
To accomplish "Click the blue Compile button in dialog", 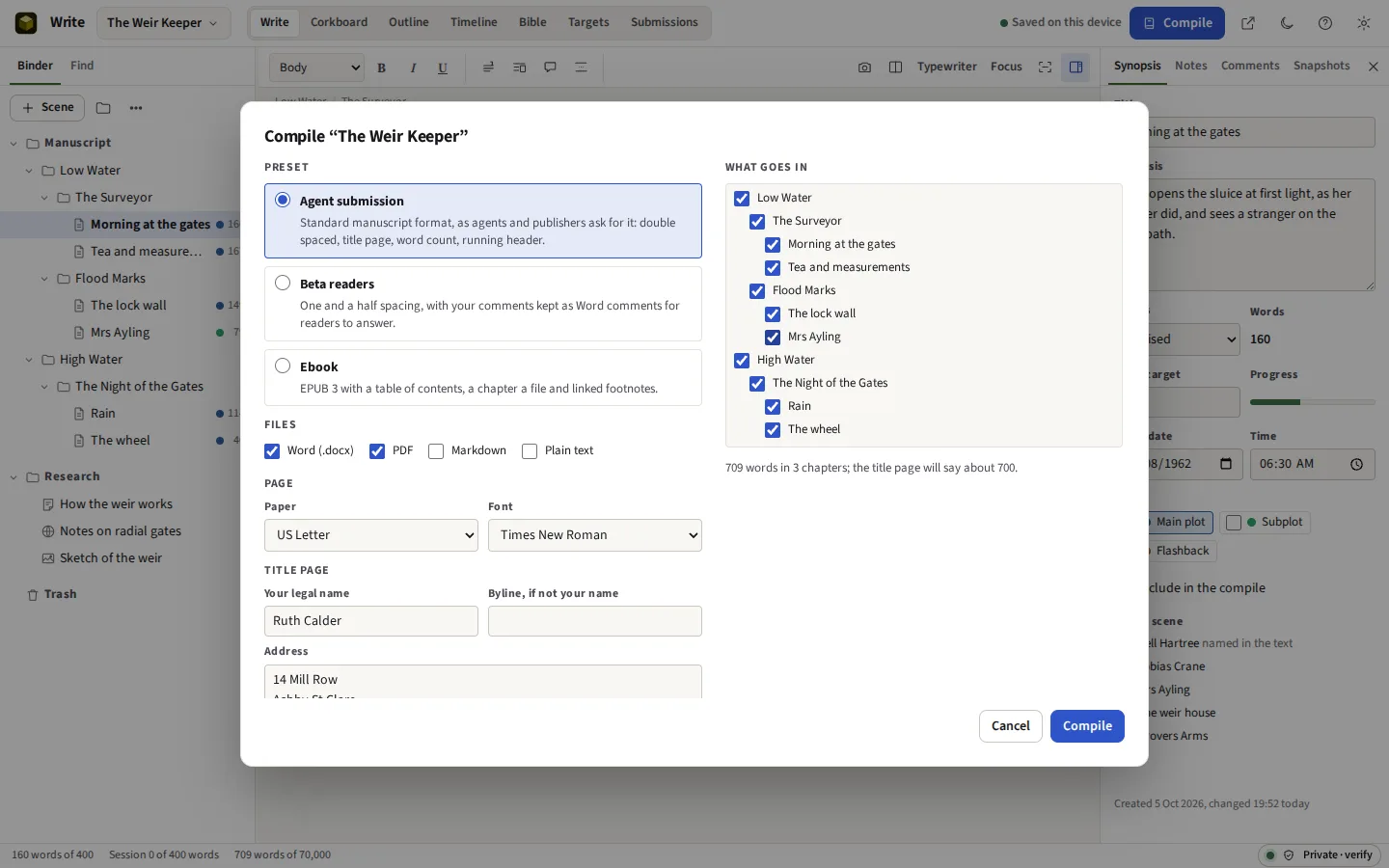I will [1087, 726].
